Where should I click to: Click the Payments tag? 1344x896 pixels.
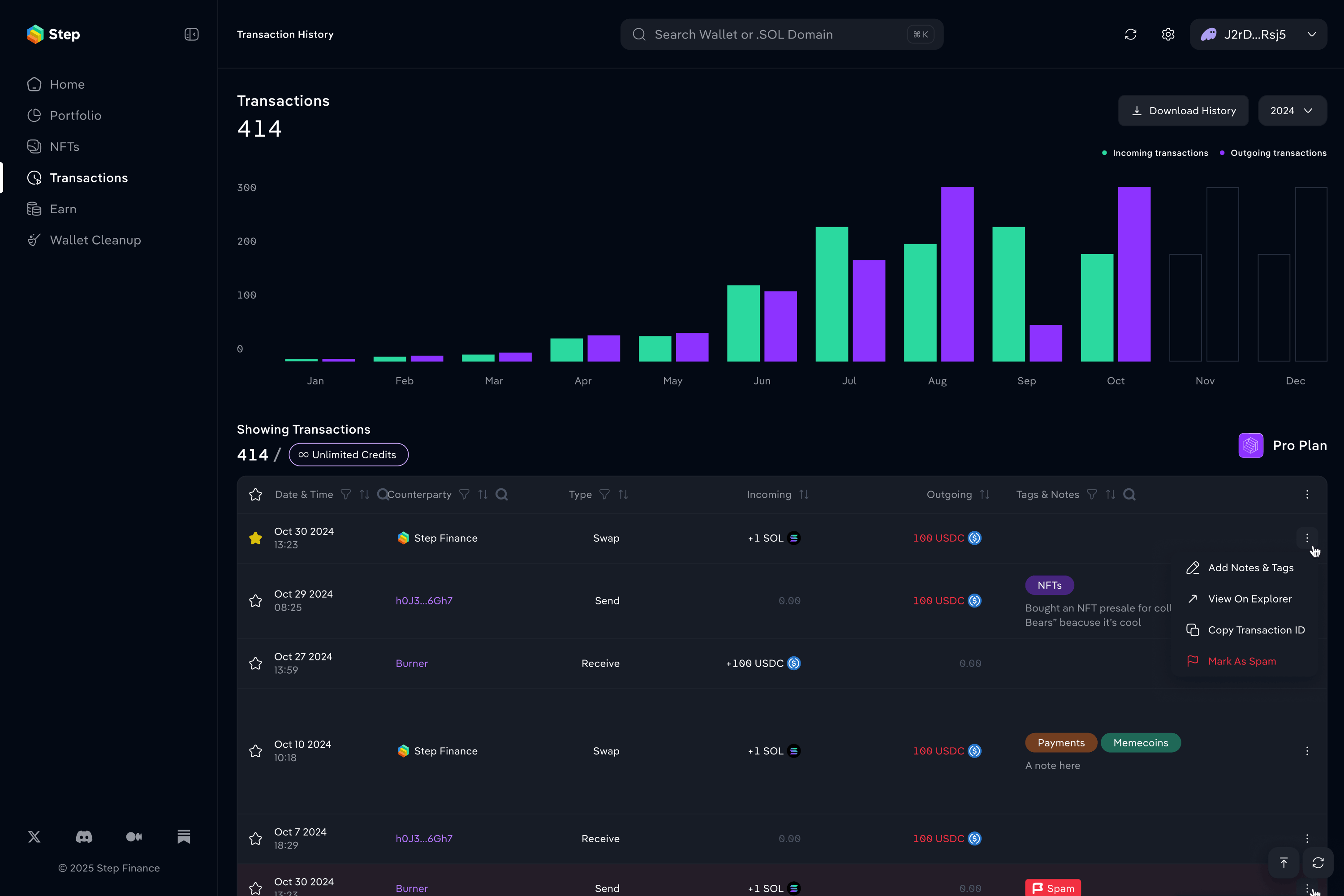coord(1060,743)
